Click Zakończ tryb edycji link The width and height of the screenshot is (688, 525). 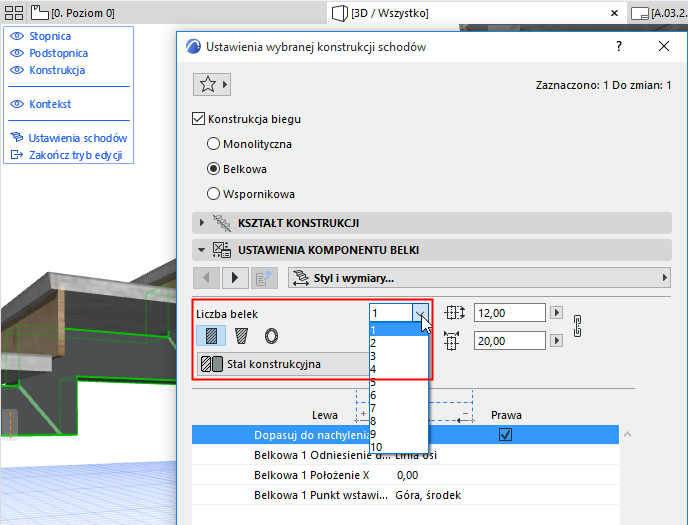pos(75,155)
